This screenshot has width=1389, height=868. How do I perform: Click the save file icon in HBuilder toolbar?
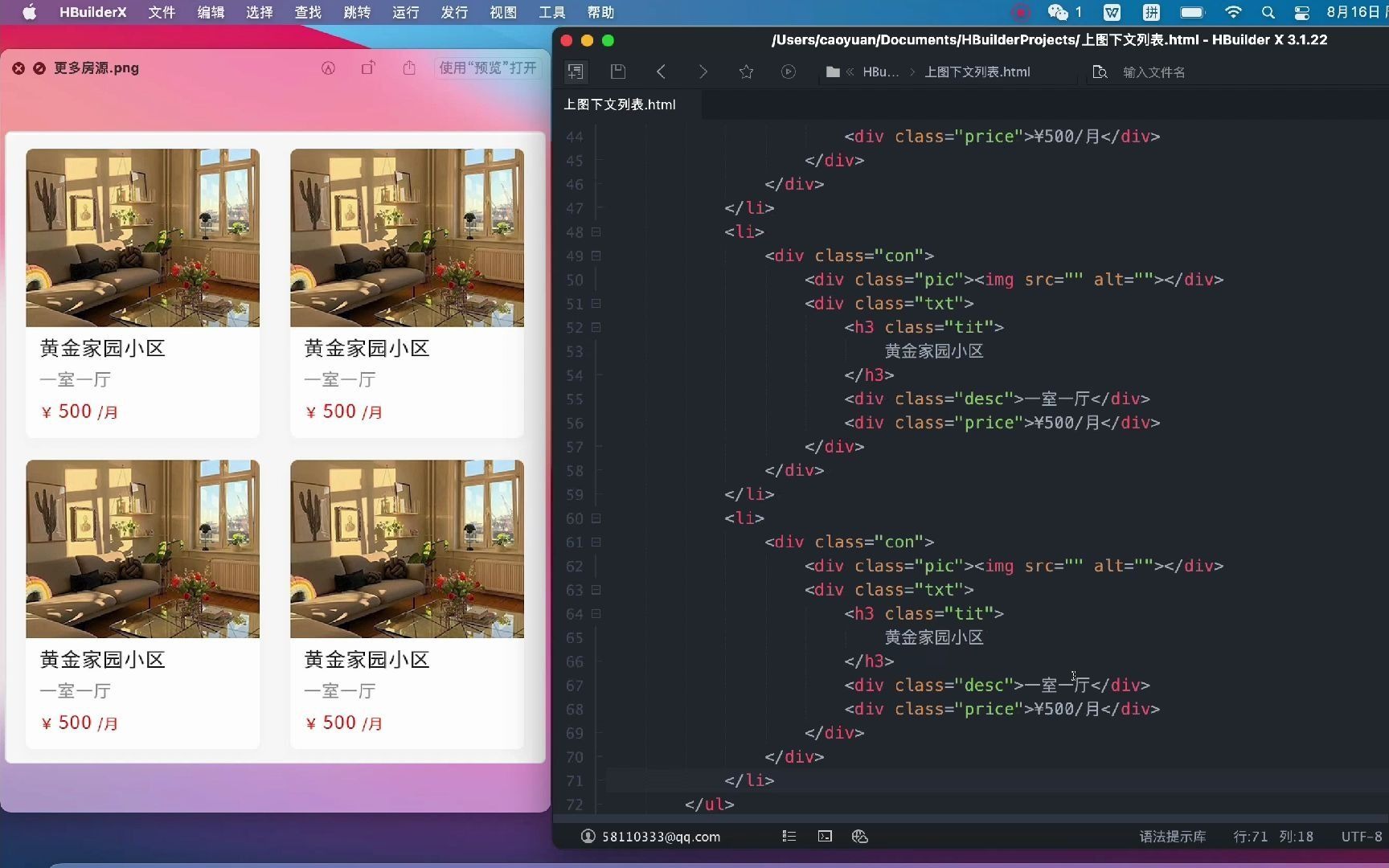tap(618, 72)
